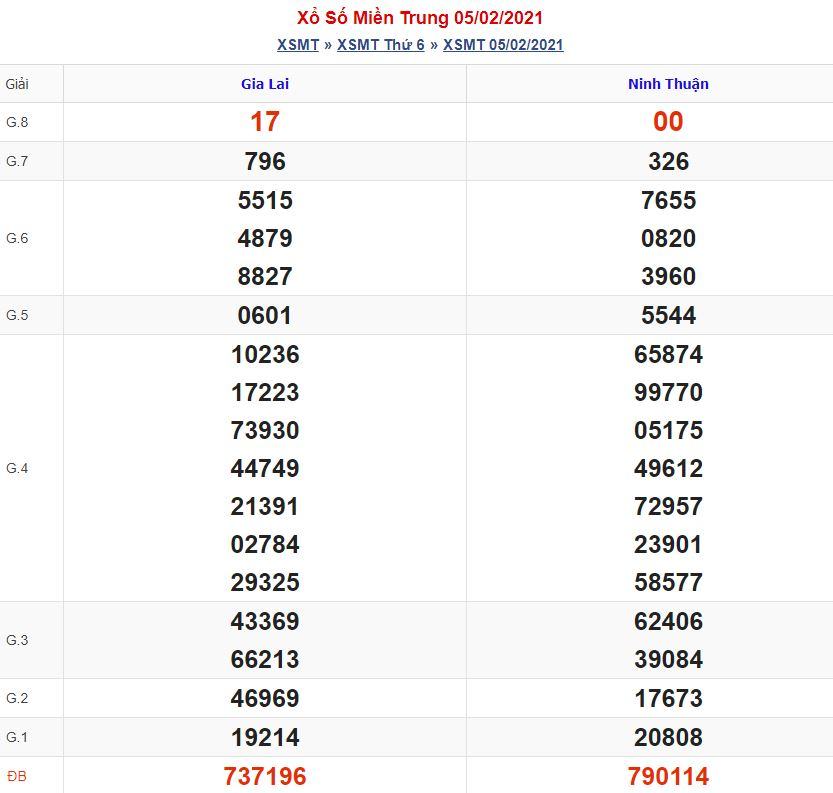Select Gia Lai number 02784

(265, 545)
